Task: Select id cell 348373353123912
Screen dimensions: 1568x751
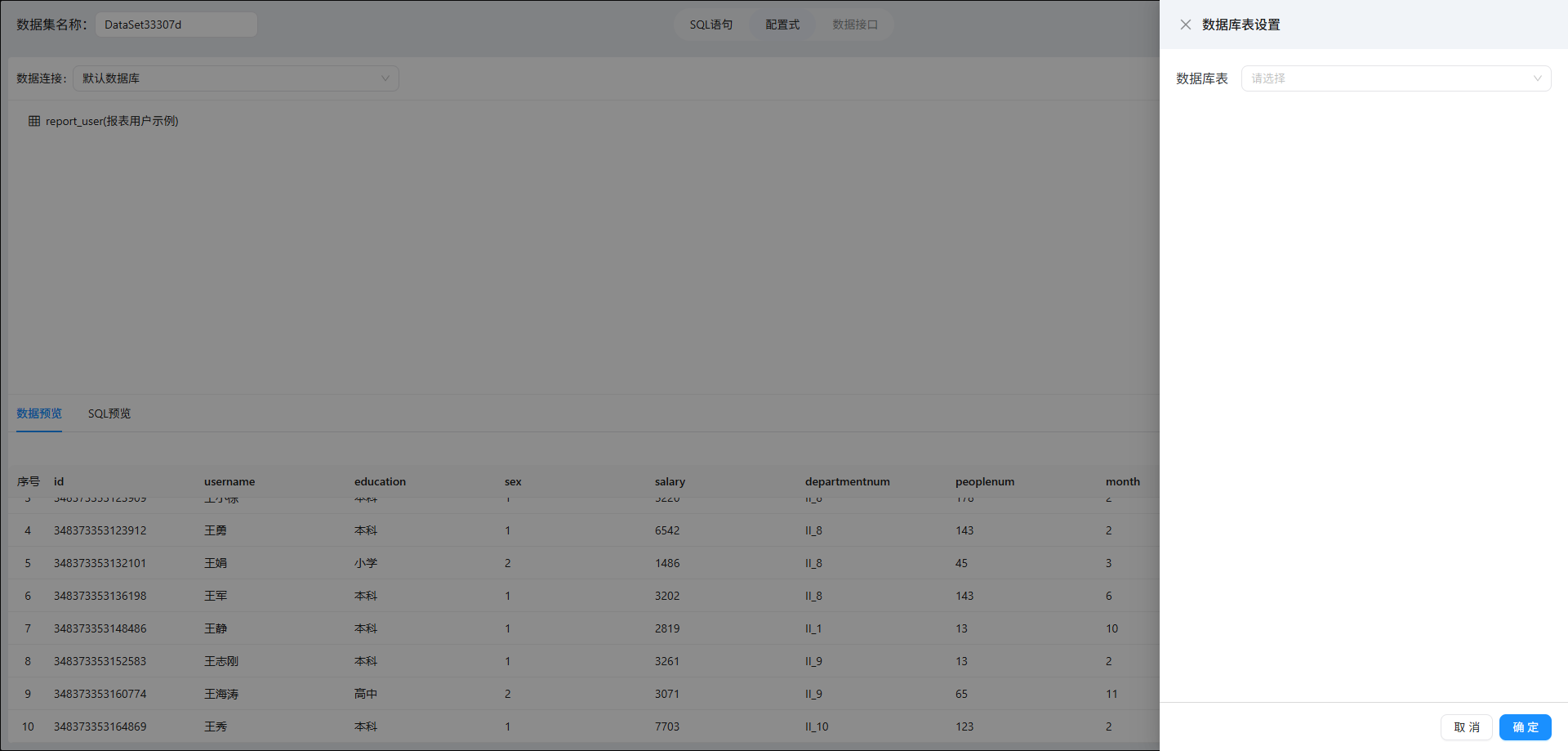Action: click(x=100, y=530)
